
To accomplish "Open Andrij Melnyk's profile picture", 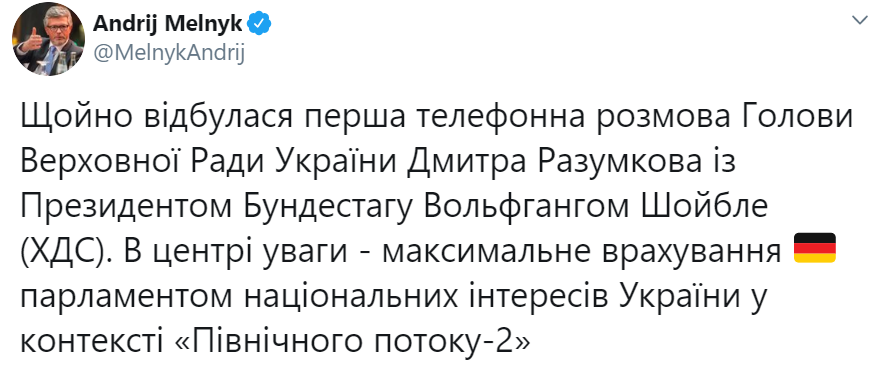I will tap(48, 39).
